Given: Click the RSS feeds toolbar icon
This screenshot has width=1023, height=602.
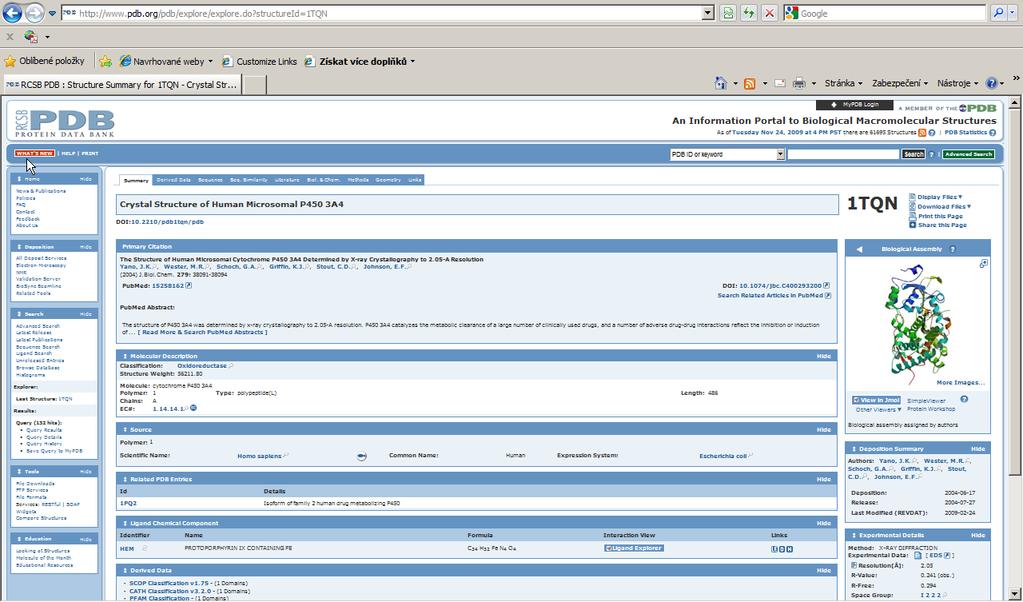Looking at the screenshot, I should point(750,83).
